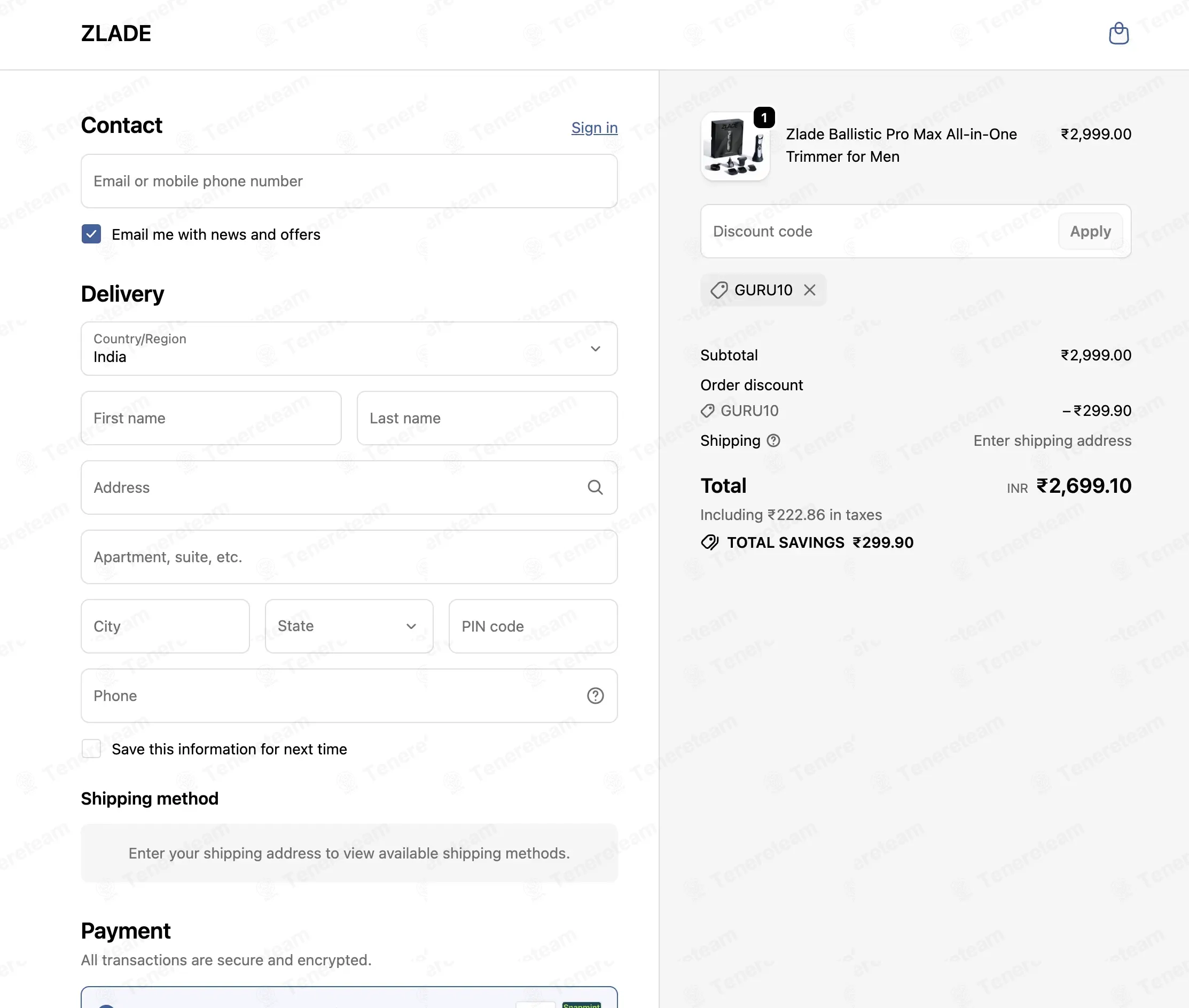
Task: Click the Order discount label
Action: (752, 385)
